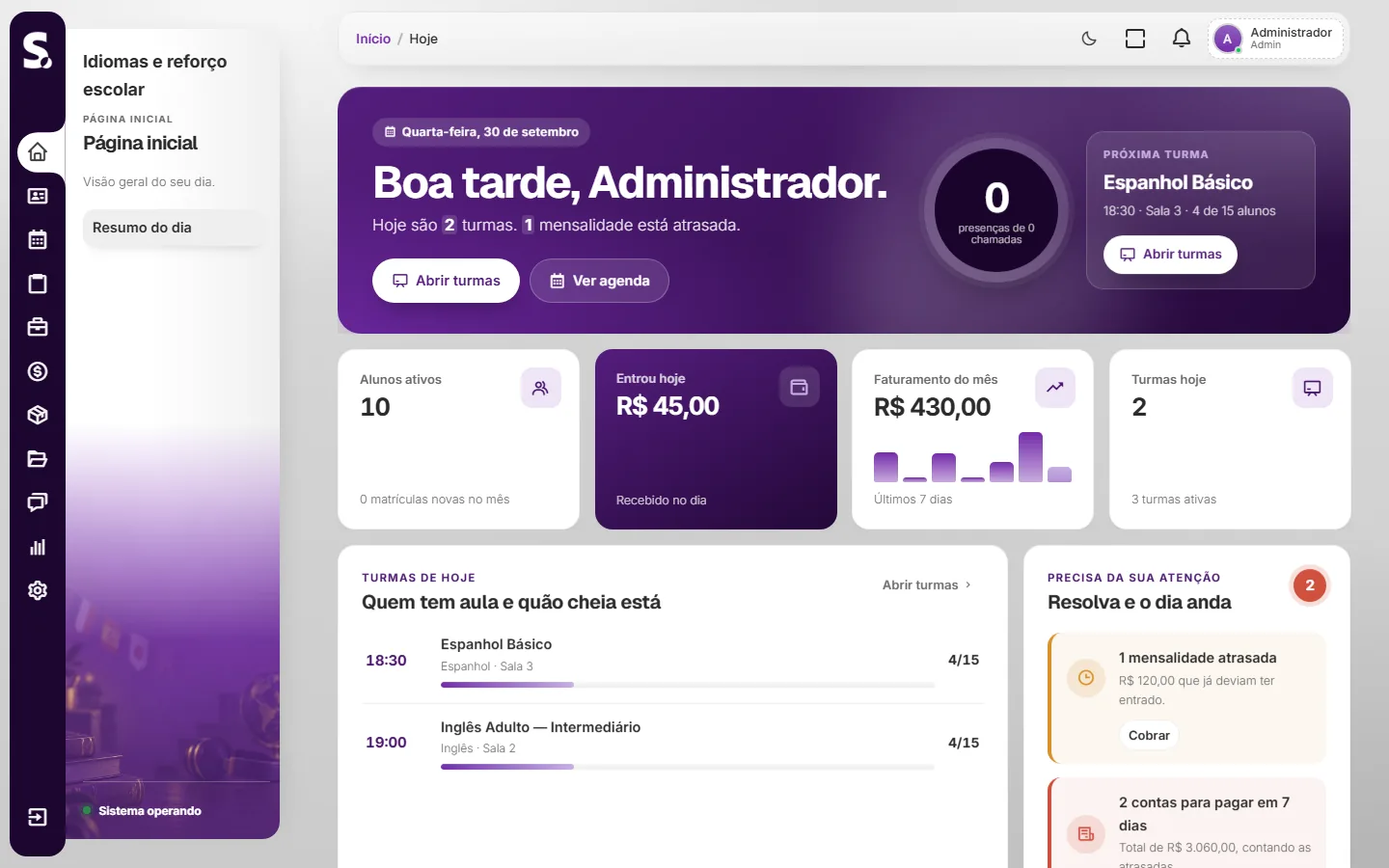1389x868 pixels.
Task: Open the folder icon in the sidebar
Action: 38,459
